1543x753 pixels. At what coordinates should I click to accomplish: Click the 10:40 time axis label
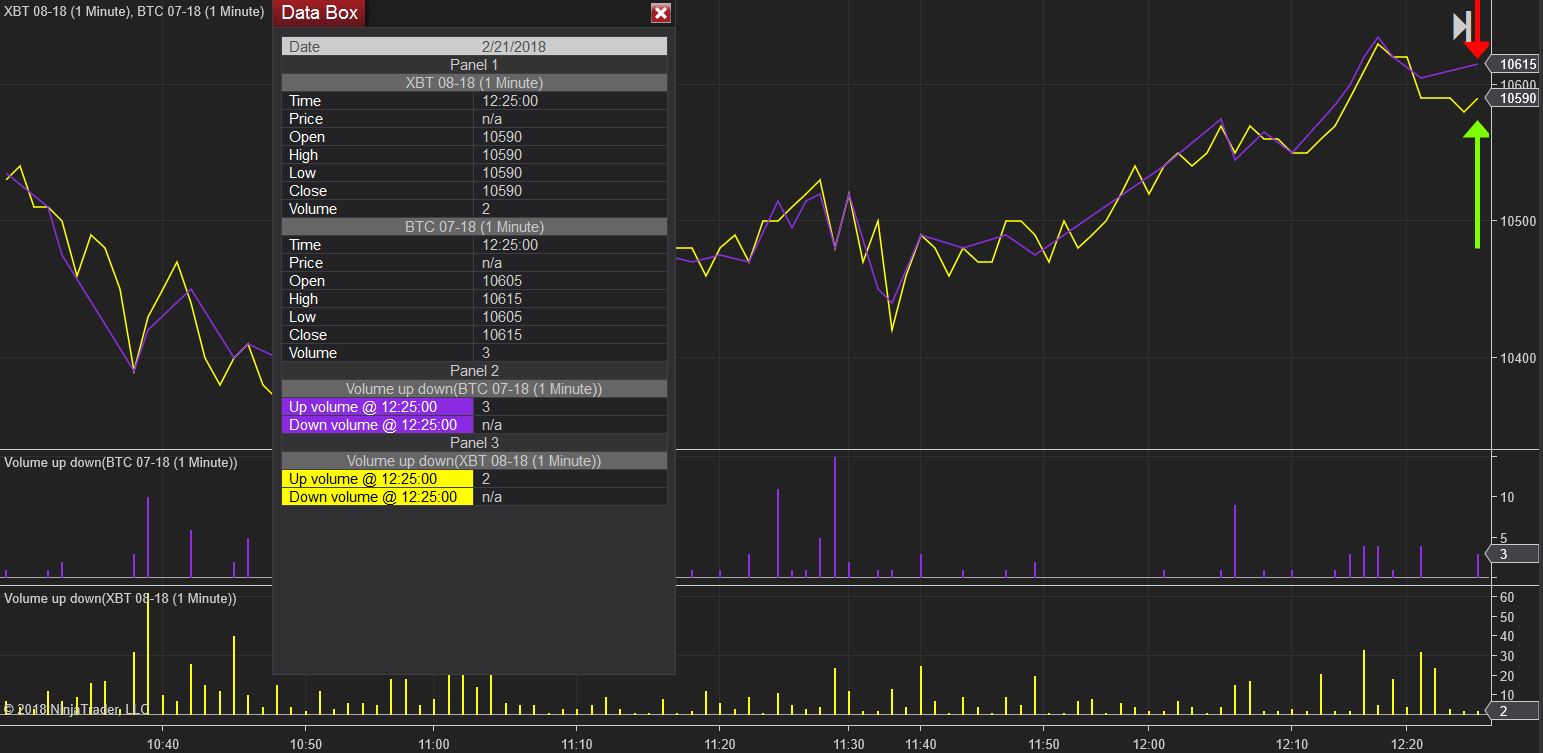(162, 744)
